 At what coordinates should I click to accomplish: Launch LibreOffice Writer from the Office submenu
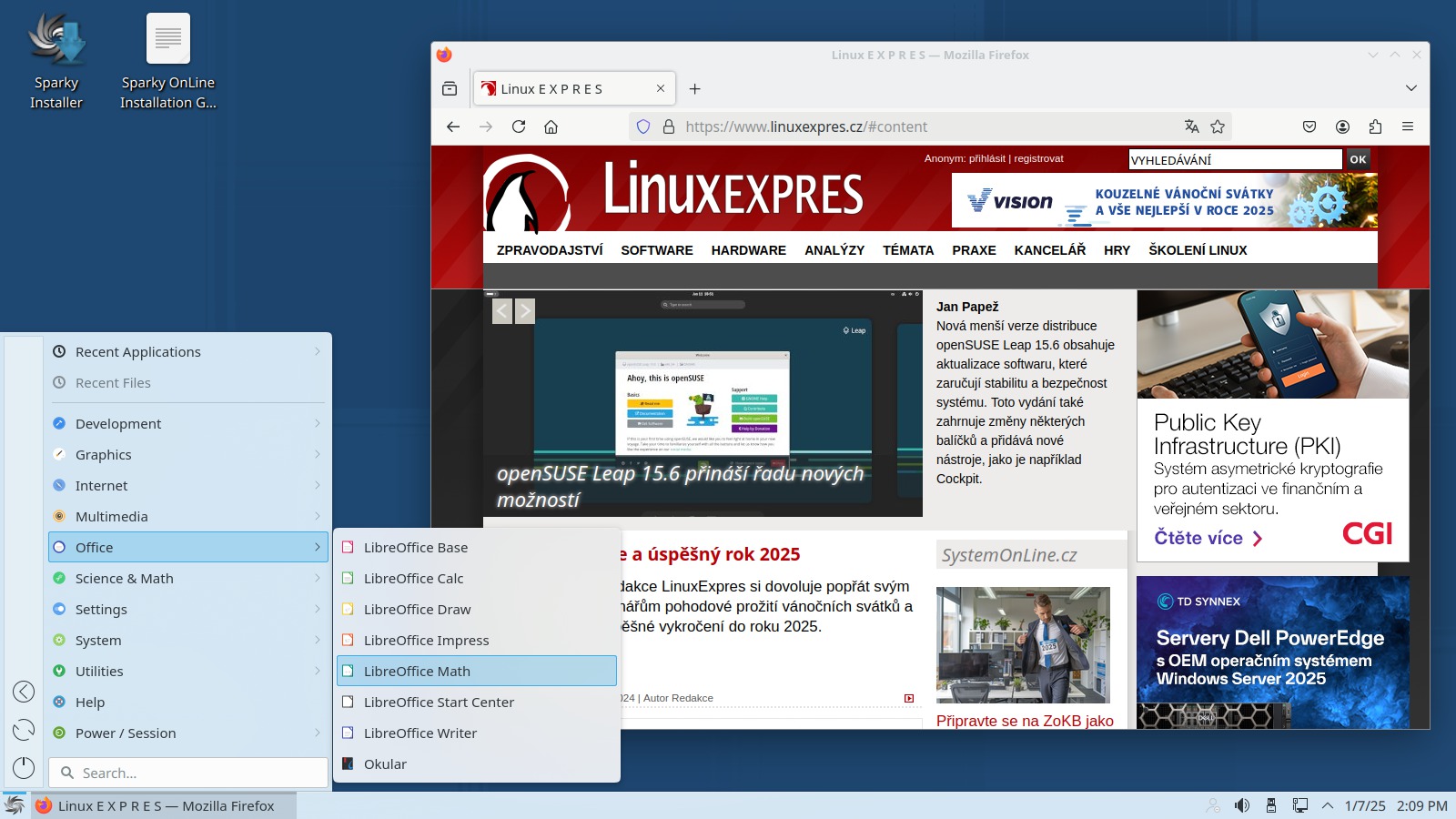[x=420, y=733]
